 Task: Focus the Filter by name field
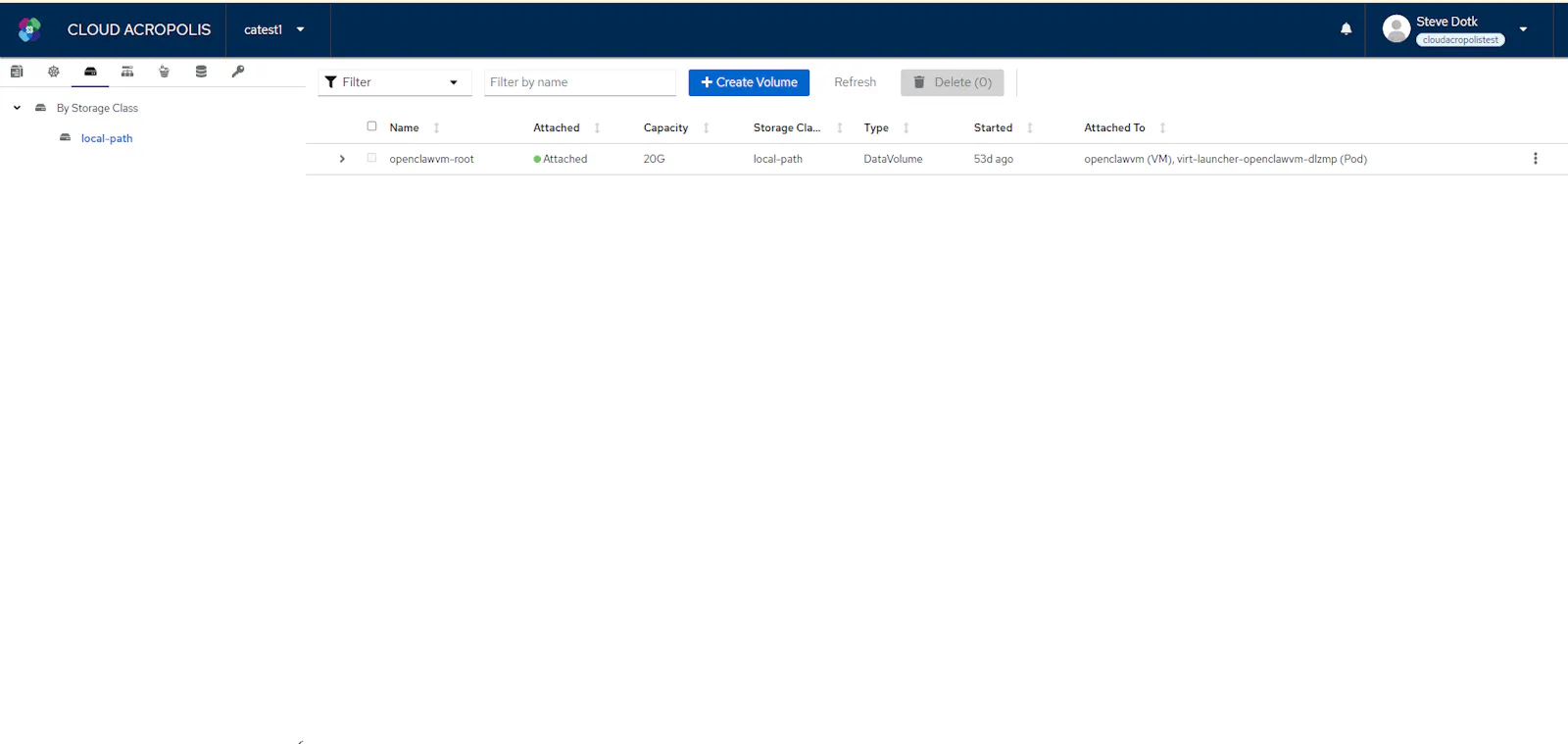pyautogui.click(x=580, y=82)
